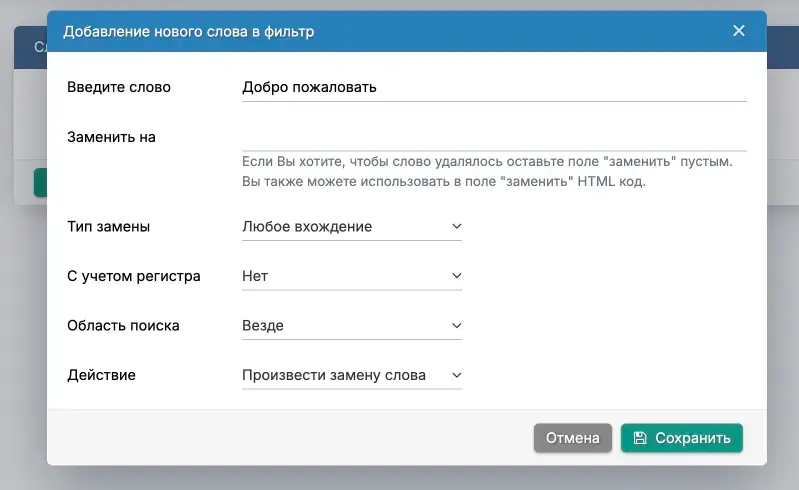The image size is (799, 490).
Task: Open the Область поиска dropdown
Action: [x=350, y=326]
